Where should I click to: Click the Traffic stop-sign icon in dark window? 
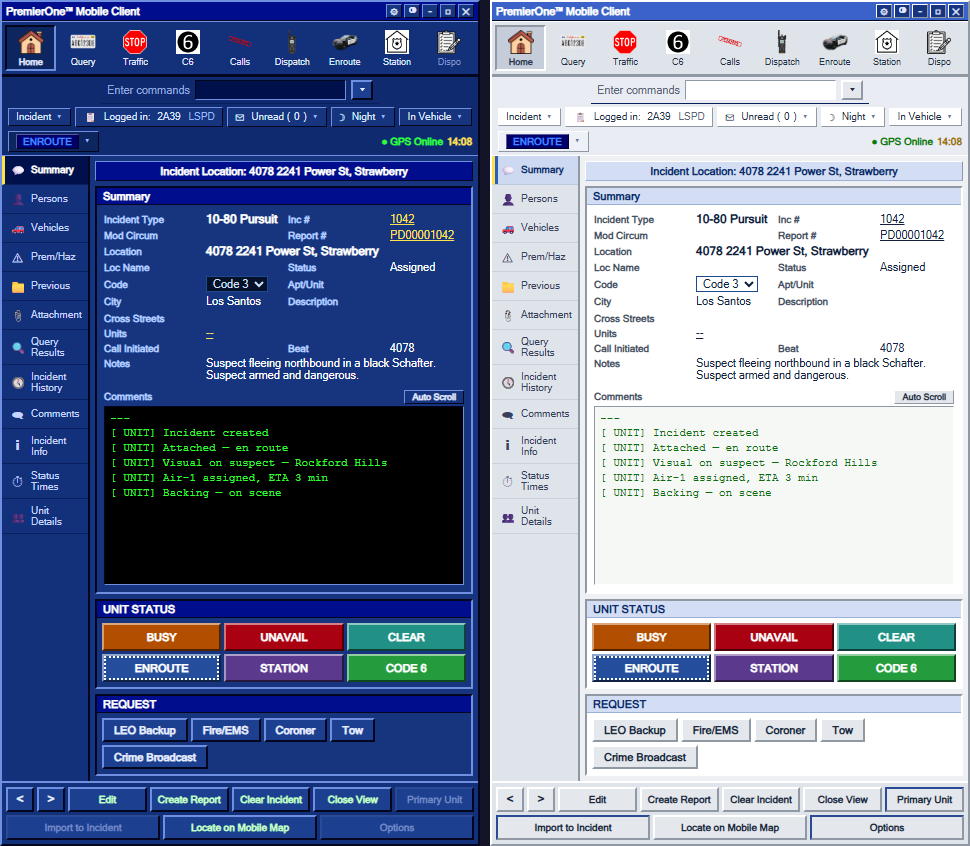click(135, 48)
